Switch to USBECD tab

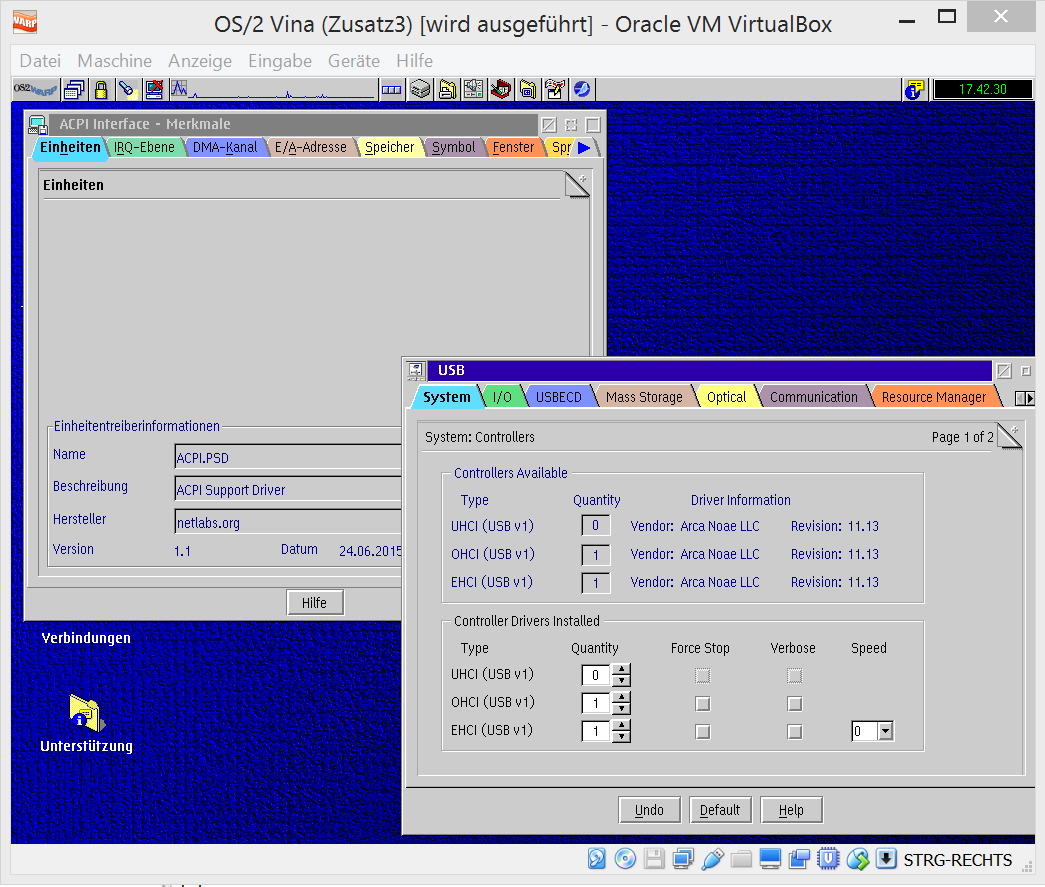coord(558,397)
